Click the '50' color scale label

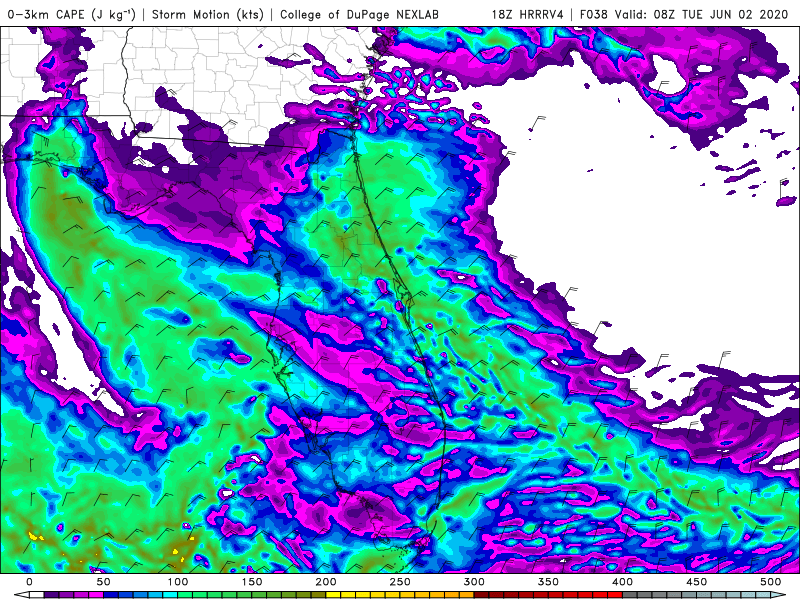point(104,582)
